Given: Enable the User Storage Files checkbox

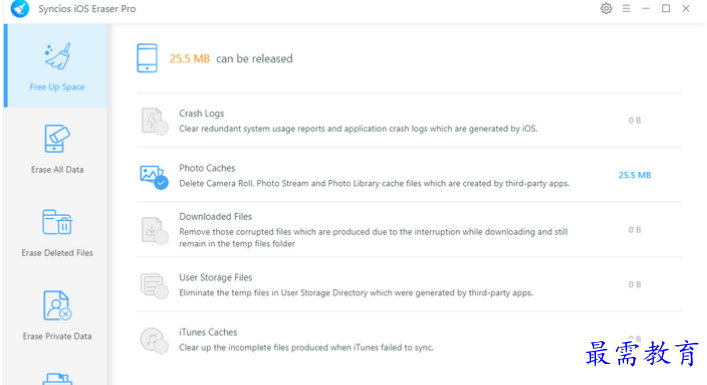Looking at the screenshot, I should pyautogui.click(x=161, y=292).
